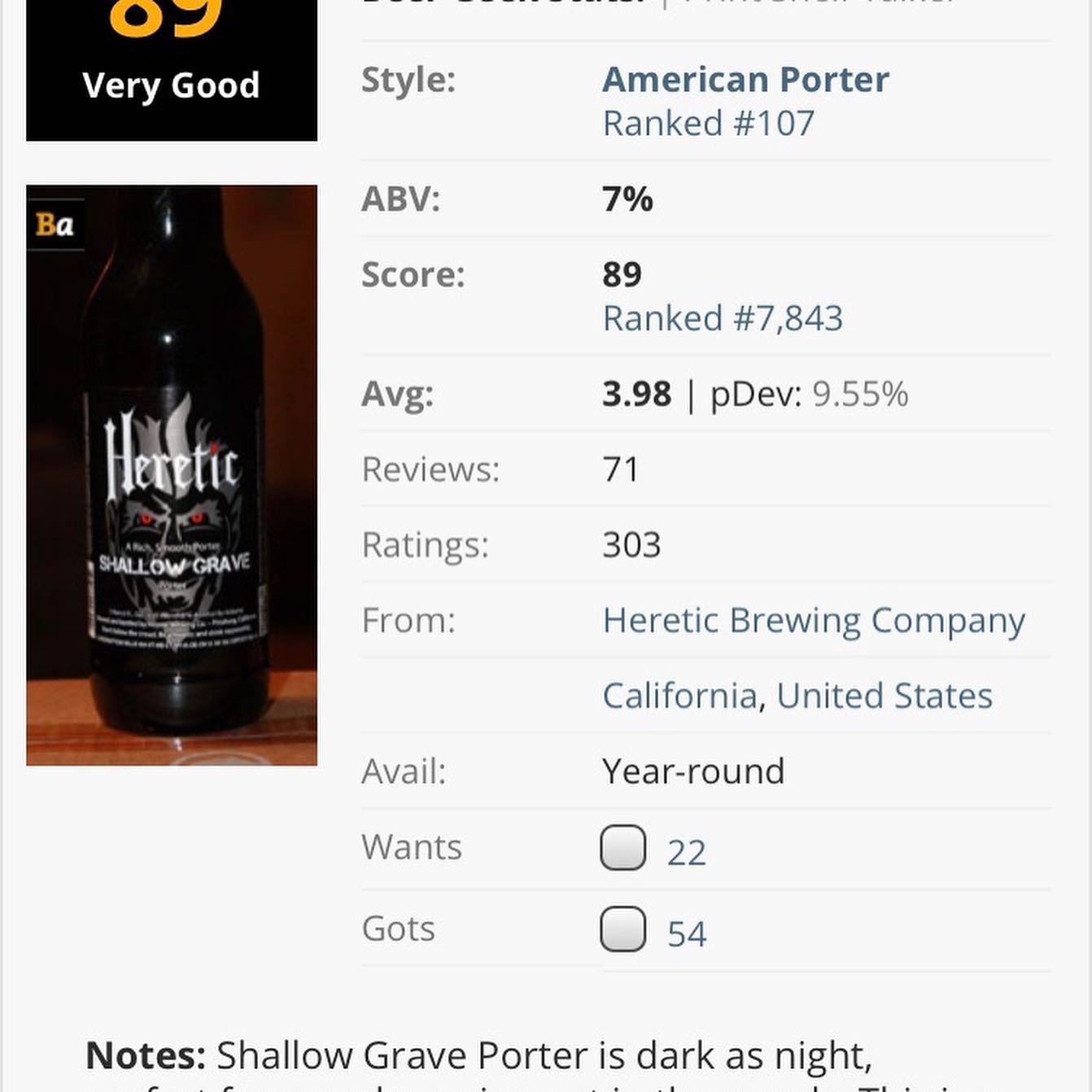Click the Reviews count 71
This screenshot has height=1092, width=1092.
(x=621, y=470)
